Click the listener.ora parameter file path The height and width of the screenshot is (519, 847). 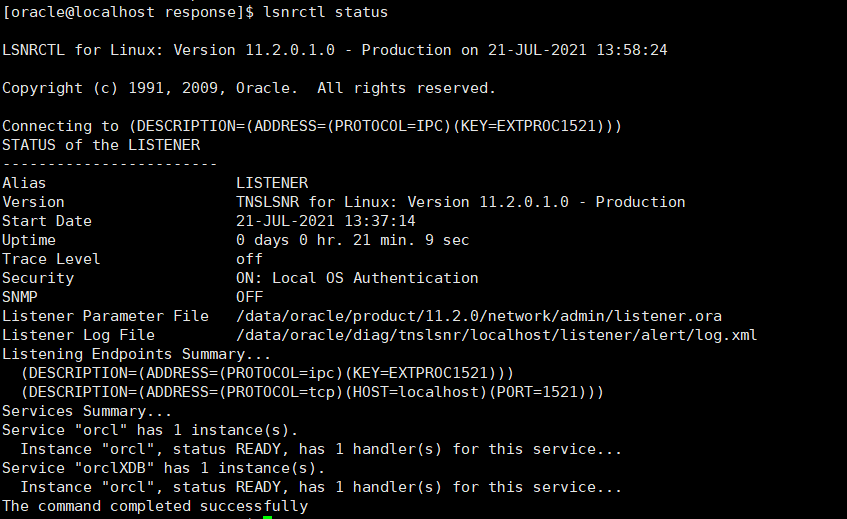pos(478,316)
